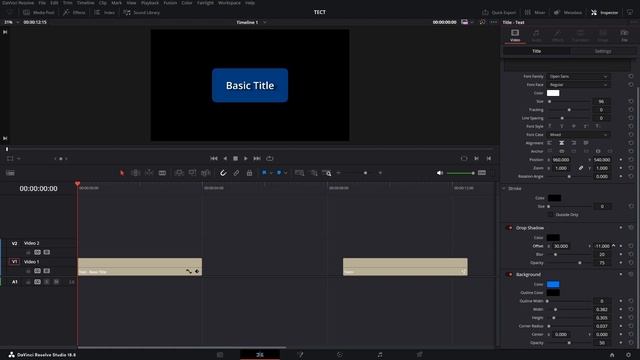Activate Dynamic Trim Mode tool
The width and height of the screenshot is (640, 360).
[x=149, y=173]
